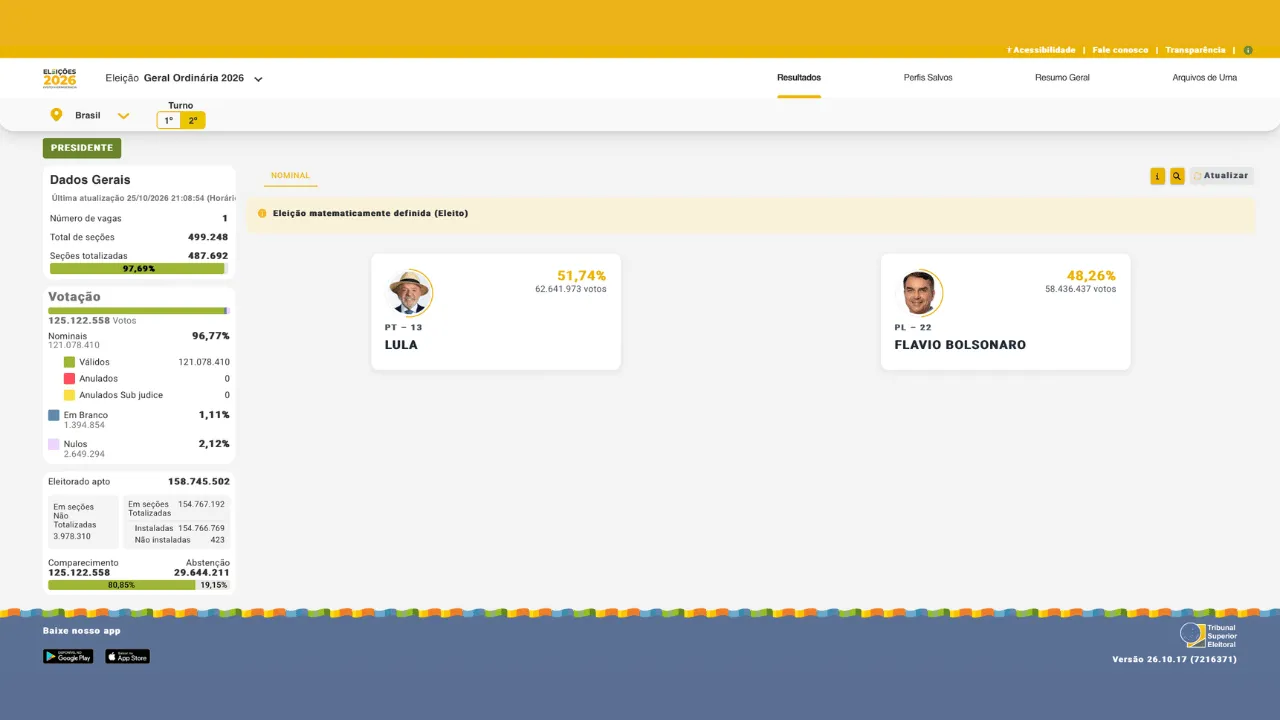This screenshot has width=1280, height=720.
Task: Click Lula's candidate photo
Action: [409, 293]
